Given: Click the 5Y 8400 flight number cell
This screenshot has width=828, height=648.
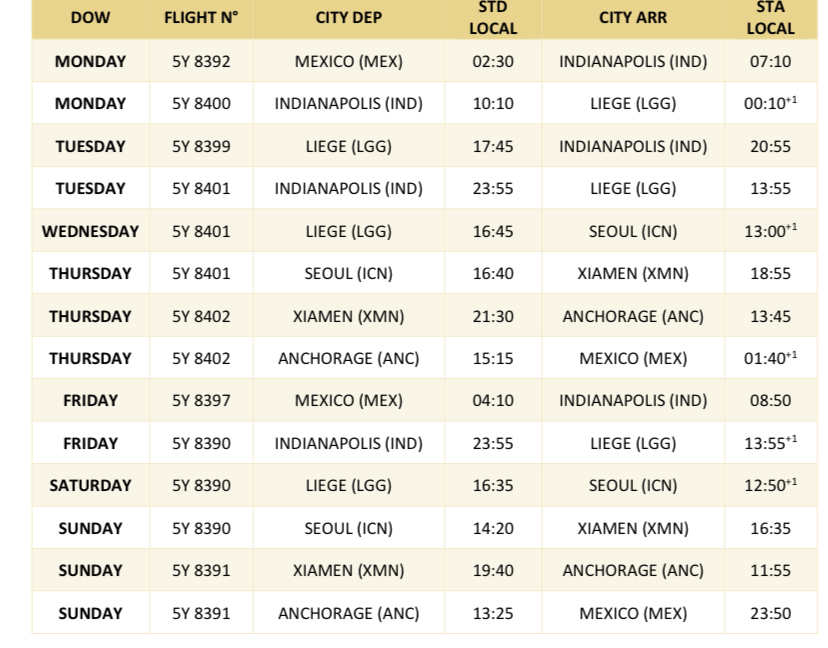Looking at the screenshot, I should coord(201,103).
